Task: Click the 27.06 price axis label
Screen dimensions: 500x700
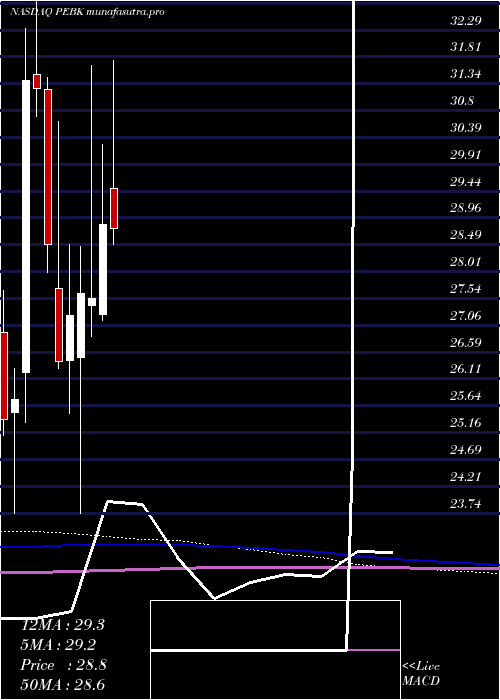Action: coord(466,316)
